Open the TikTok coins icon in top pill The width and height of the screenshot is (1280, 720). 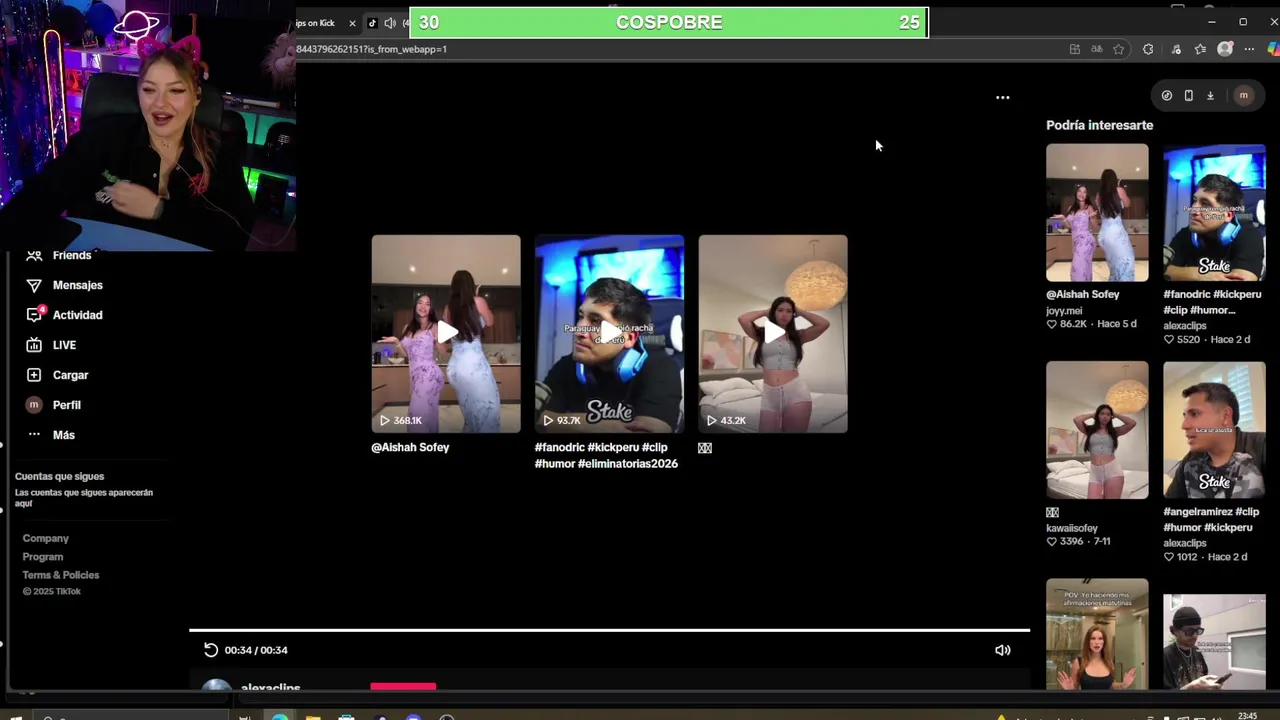[x=1167, y=96]
